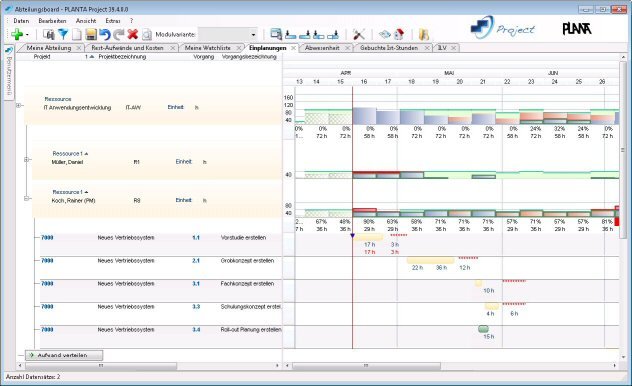Screen dimensions: 632x386
Task: Click the Vorgangsbezeichnung column header
Action: click(x=249, y=57)
